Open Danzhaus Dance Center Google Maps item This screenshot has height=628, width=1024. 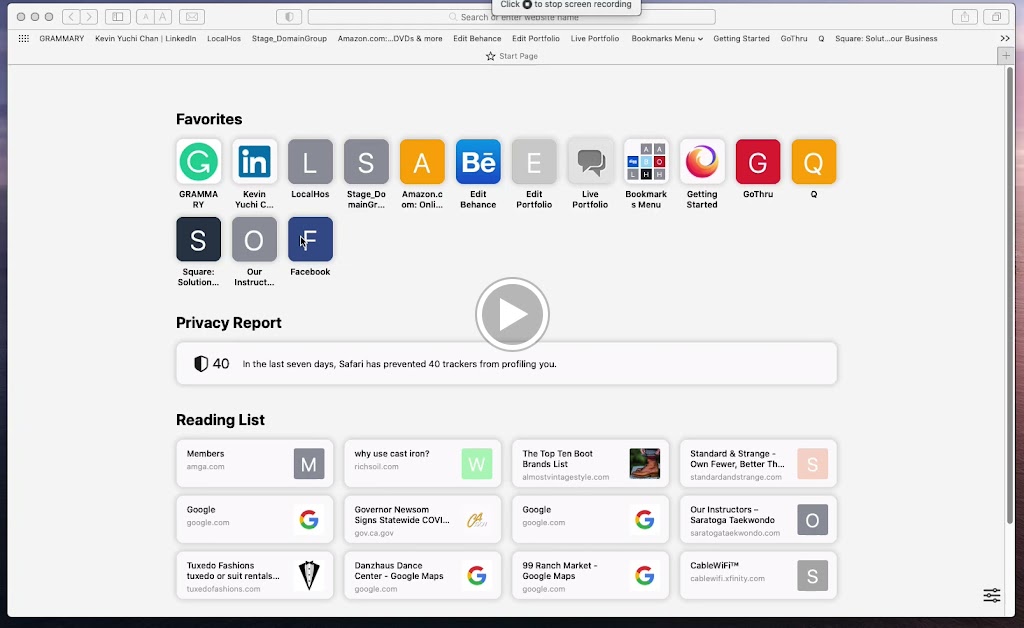coord(423,575)
